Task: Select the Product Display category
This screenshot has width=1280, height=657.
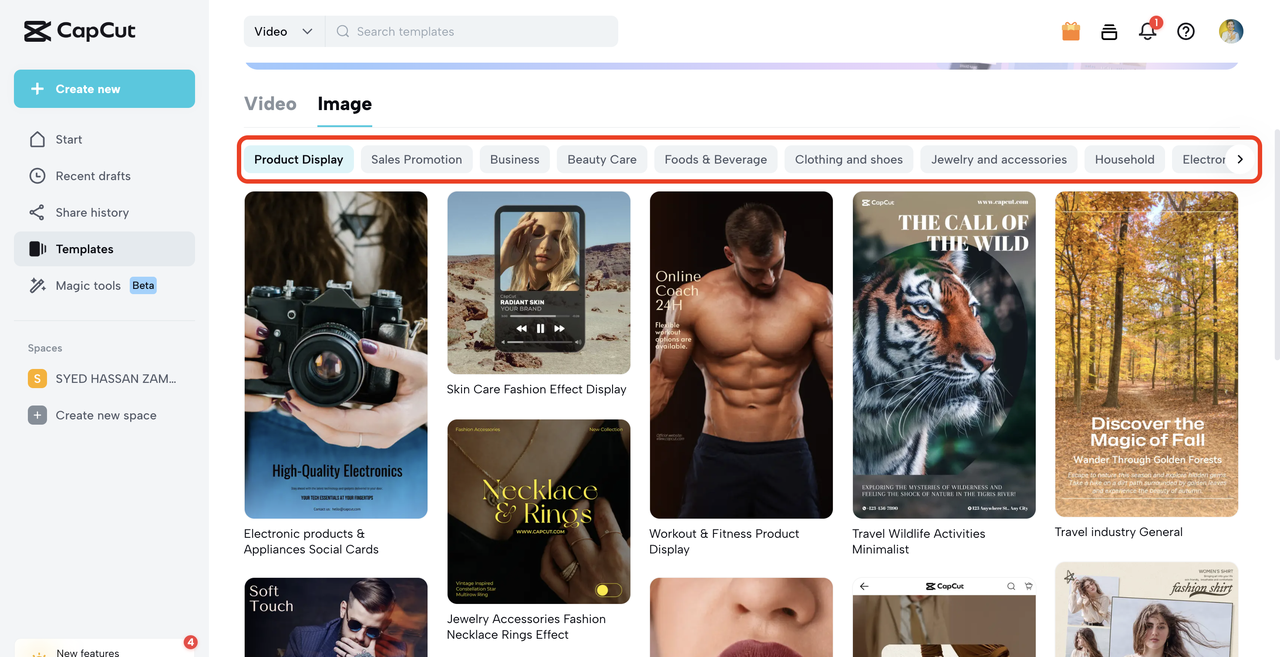Action: click(298, 159)
